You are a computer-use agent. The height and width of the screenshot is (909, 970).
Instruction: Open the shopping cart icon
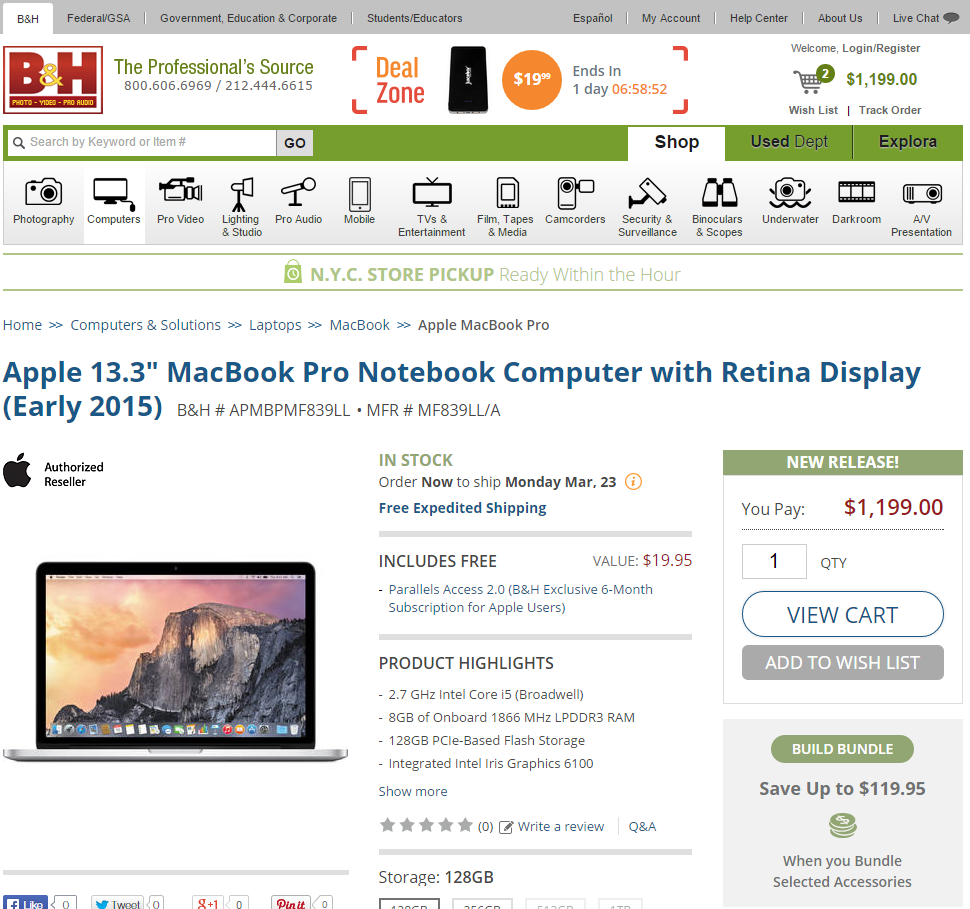(x=809, y=81)
